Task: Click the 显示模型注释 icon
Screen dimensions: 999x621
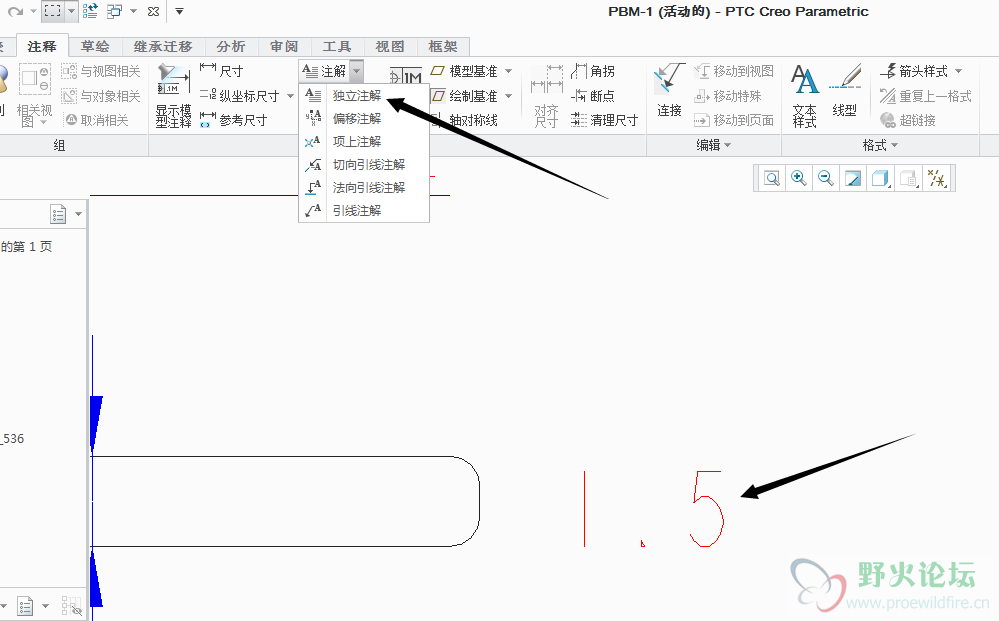Action: coord(174,96)
